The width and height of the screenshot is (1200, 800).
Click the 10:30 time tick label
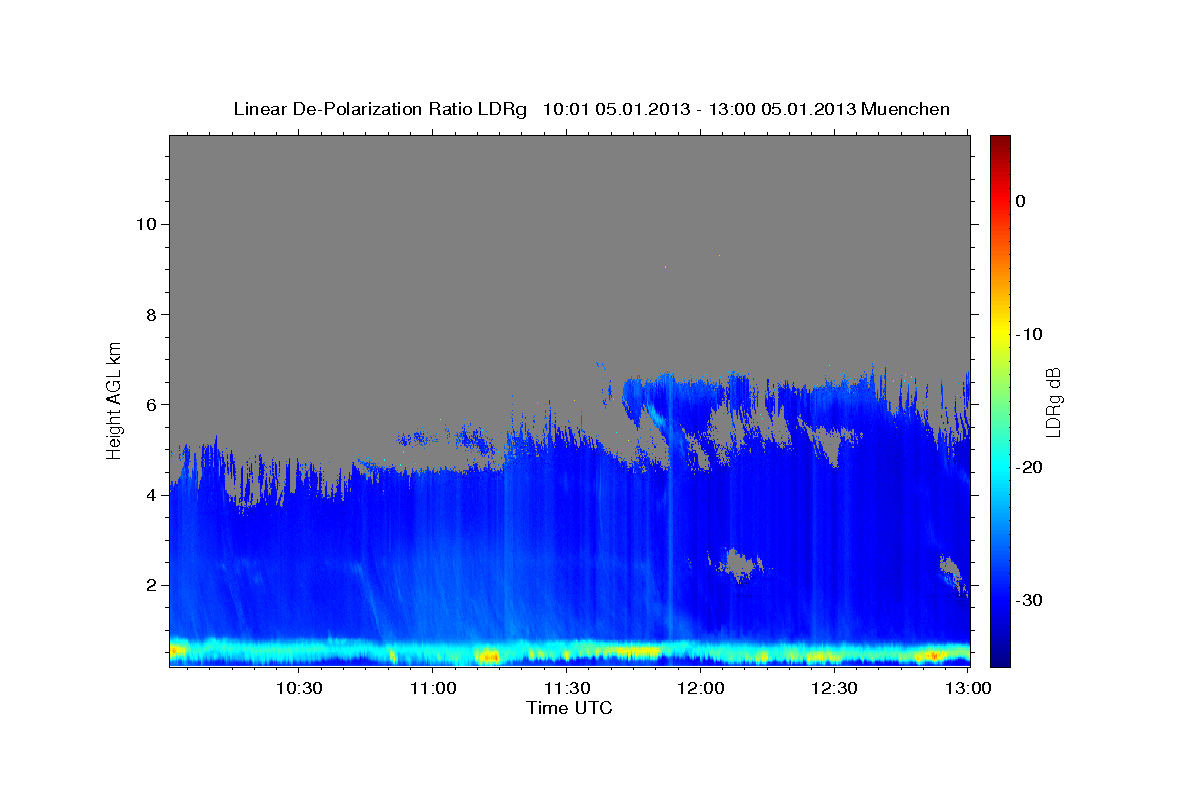pos(298,688)
